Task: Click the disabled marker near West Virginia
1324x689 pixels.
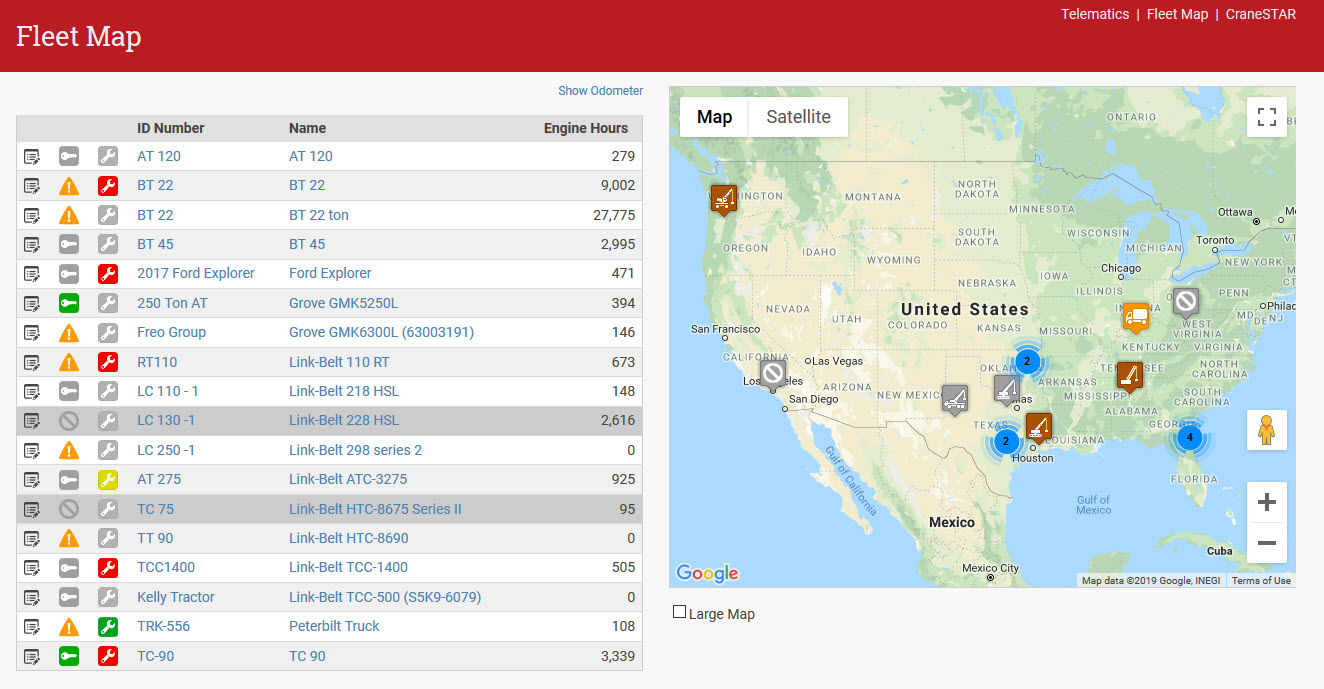Action: (1185, 303)
